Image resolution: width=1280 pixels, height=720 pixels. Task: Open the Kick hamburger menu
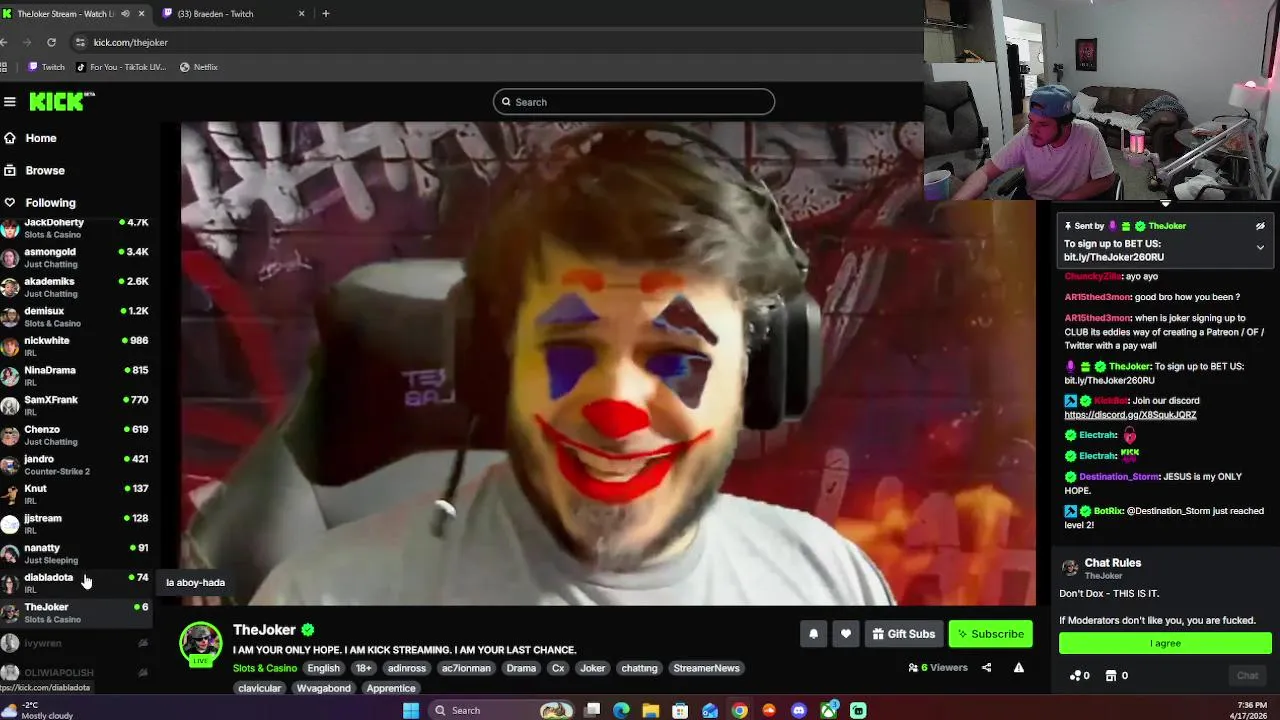10,102
